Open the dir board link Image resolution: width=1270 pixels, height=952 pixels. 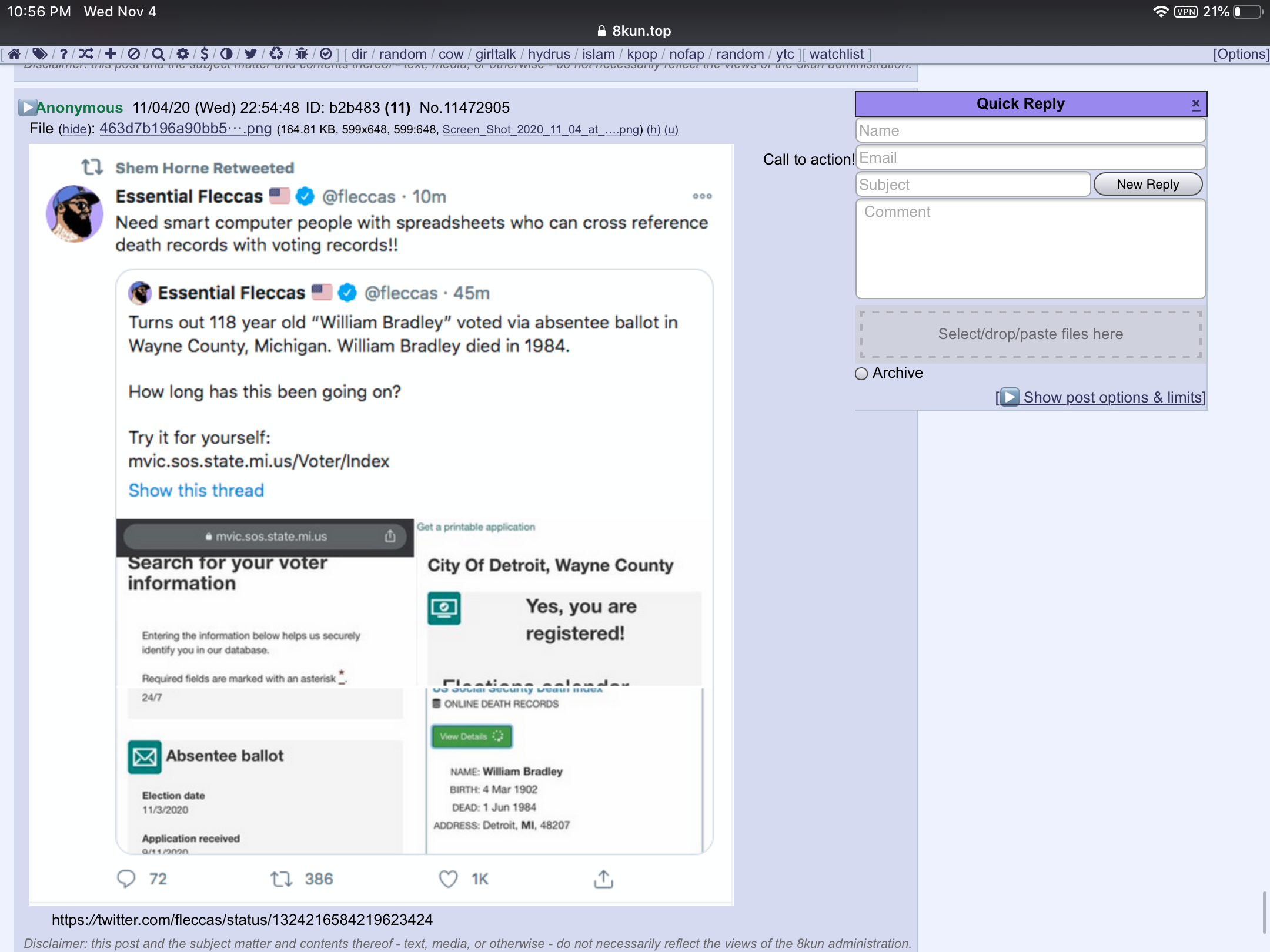pyautogui.click(x=359, y=54)
